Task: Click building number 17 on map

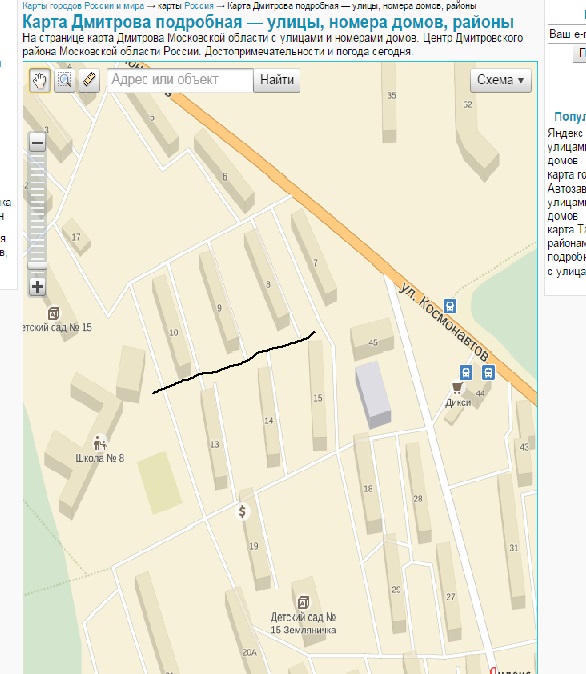Action: point(76,237)
